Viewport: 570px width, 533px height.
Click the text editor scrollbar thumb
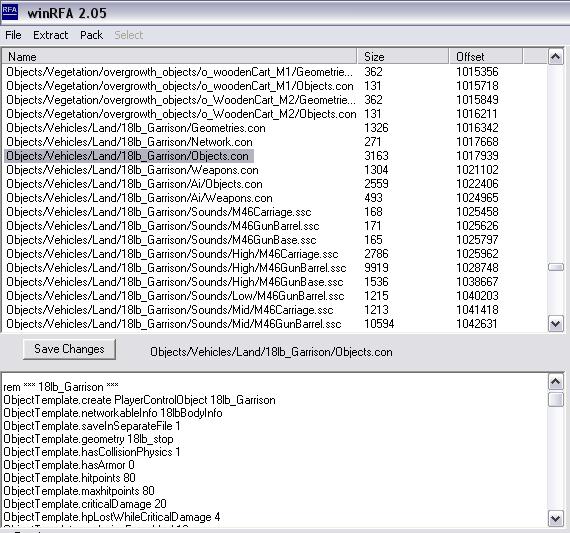[x=555, y=399]
